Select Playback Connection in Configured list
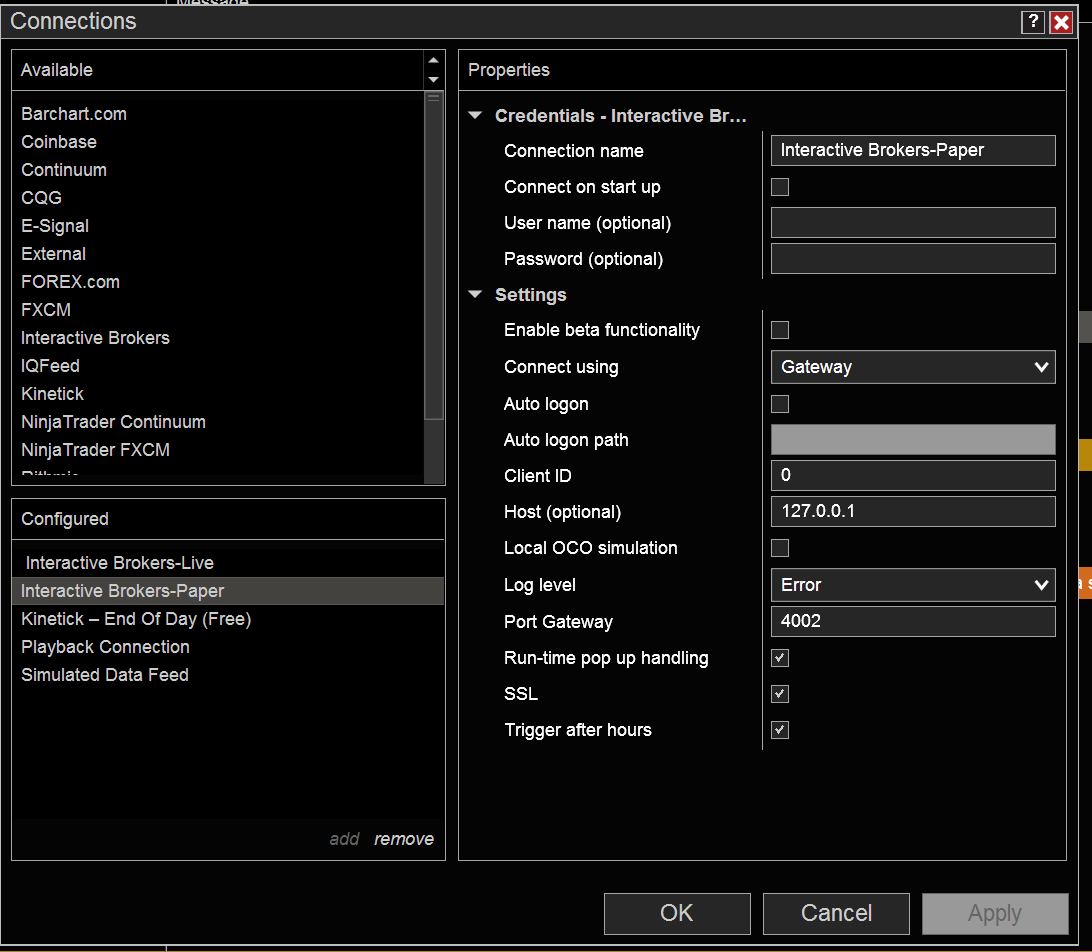Screen dimensions: 1092x952 coord(105,647)
